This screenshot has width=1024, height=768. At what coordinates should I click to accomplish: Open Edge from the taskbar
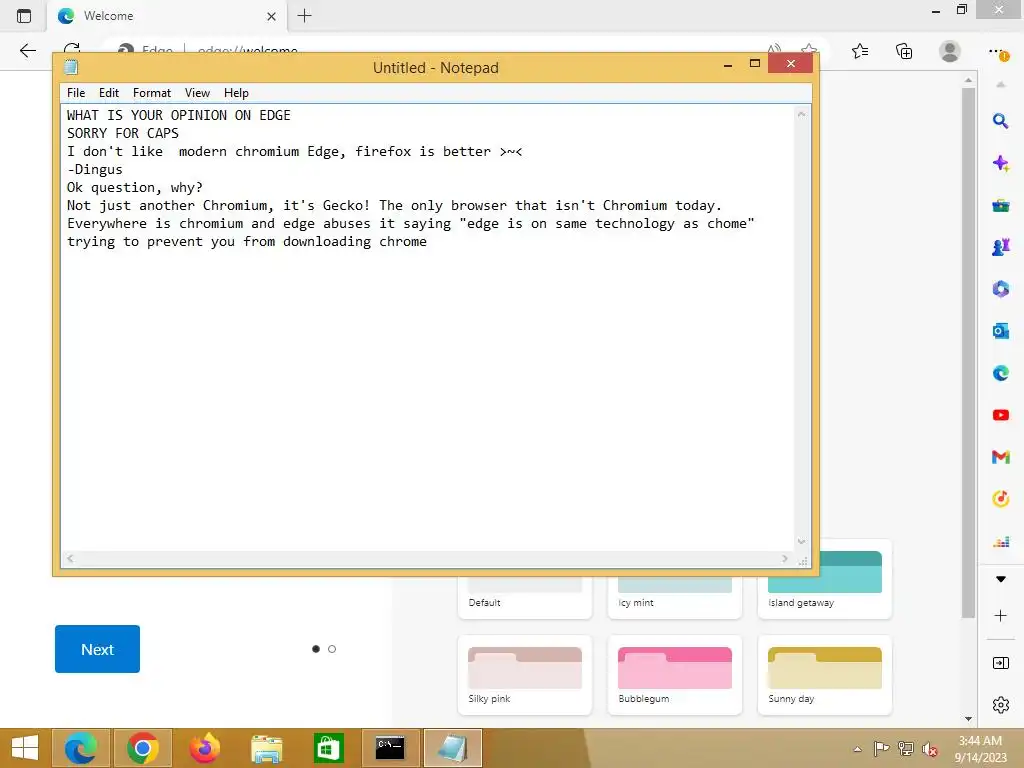pos(81,748)
